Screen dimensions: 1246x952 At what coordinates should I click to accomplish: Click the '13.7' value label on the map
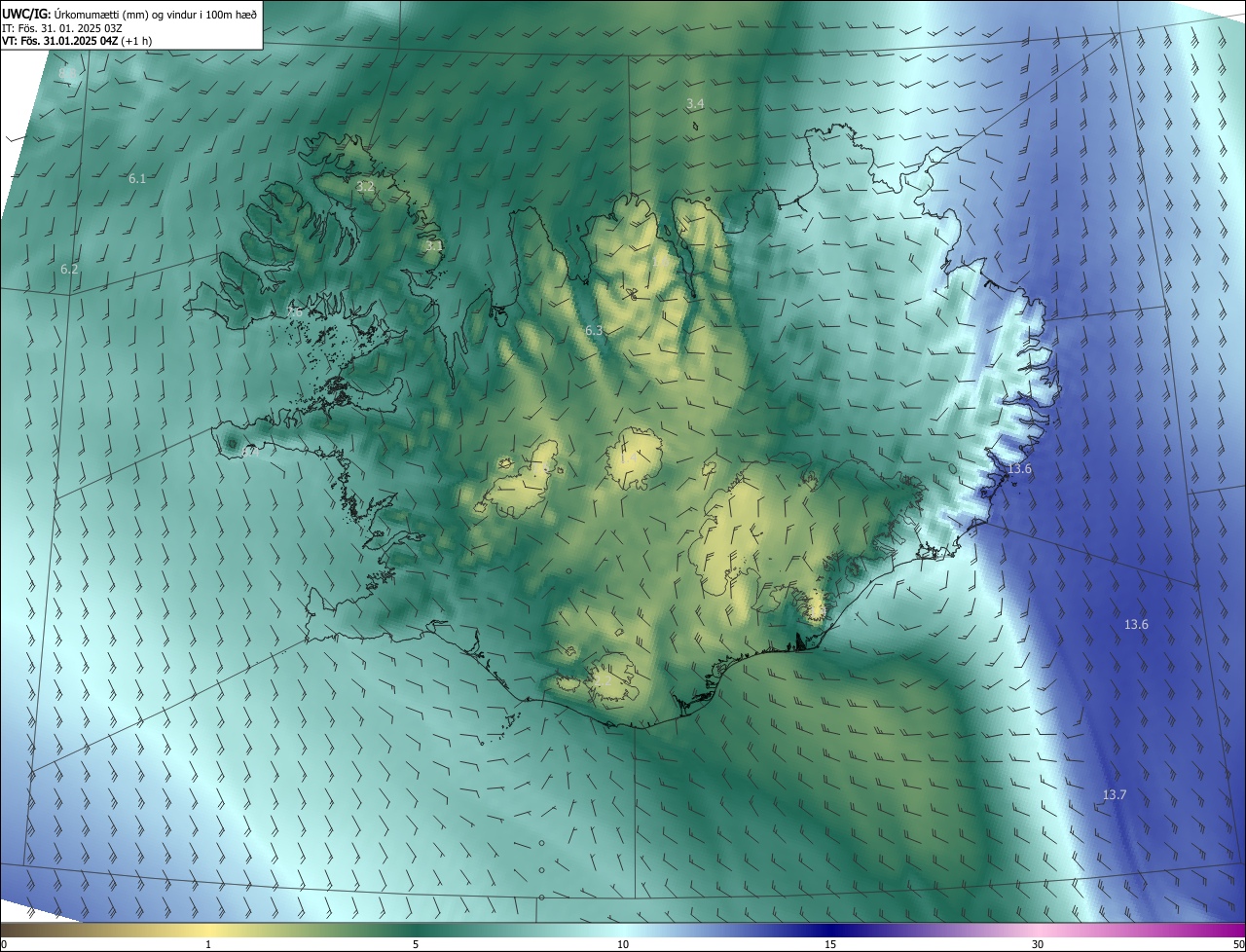point(1115,795)
